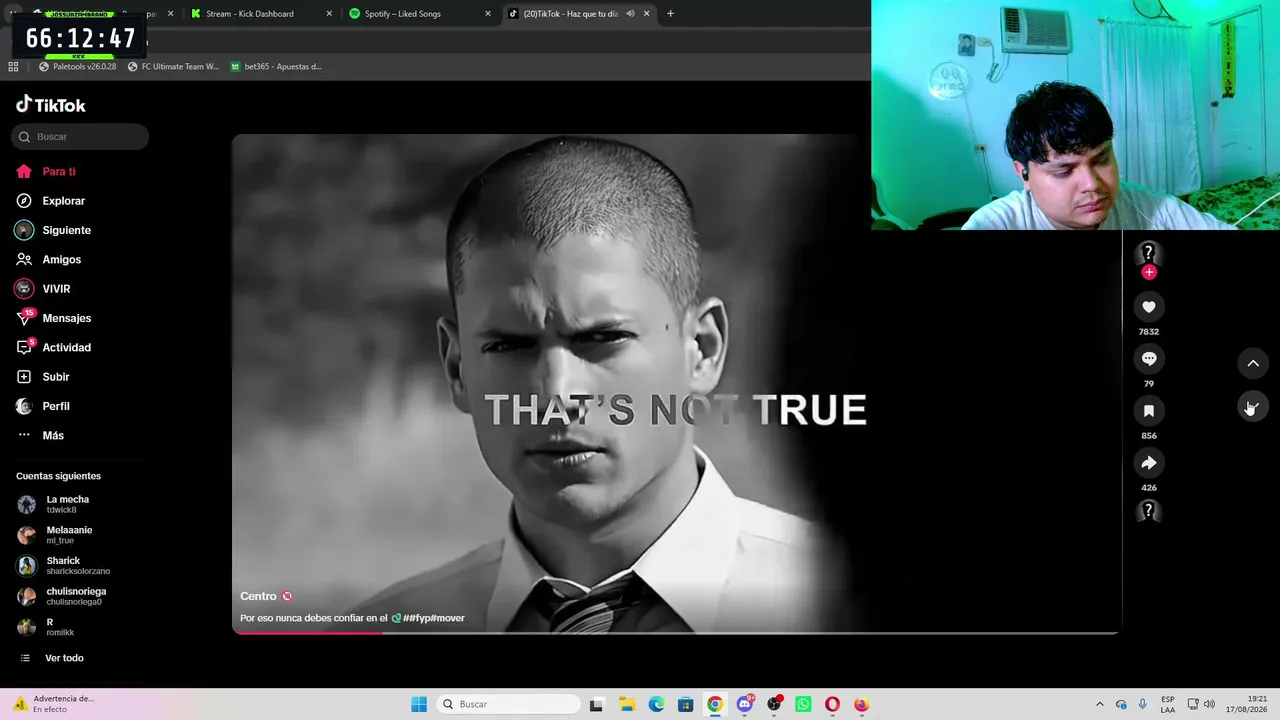
Task: Open the comments on this video
Action: coord(1149,359)
